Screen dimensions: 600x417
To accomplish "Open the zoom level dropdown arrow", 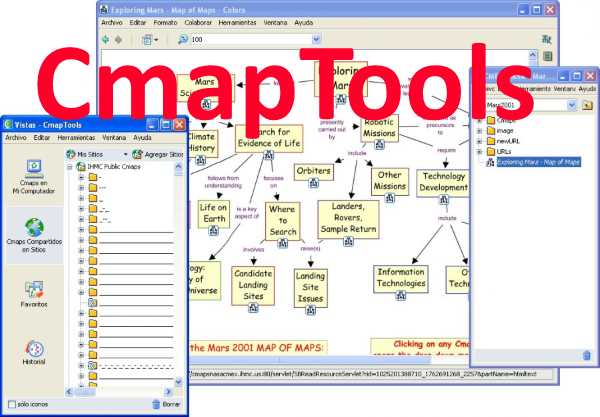I will click(x=316, y=39).
